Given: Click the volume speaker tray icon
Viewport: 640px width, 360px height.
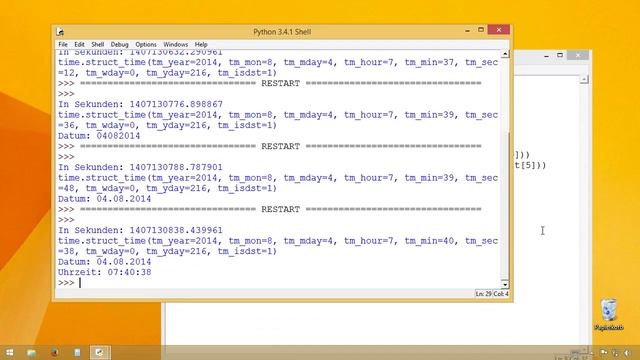Looking at the screenshot, I should pos(627,353).
